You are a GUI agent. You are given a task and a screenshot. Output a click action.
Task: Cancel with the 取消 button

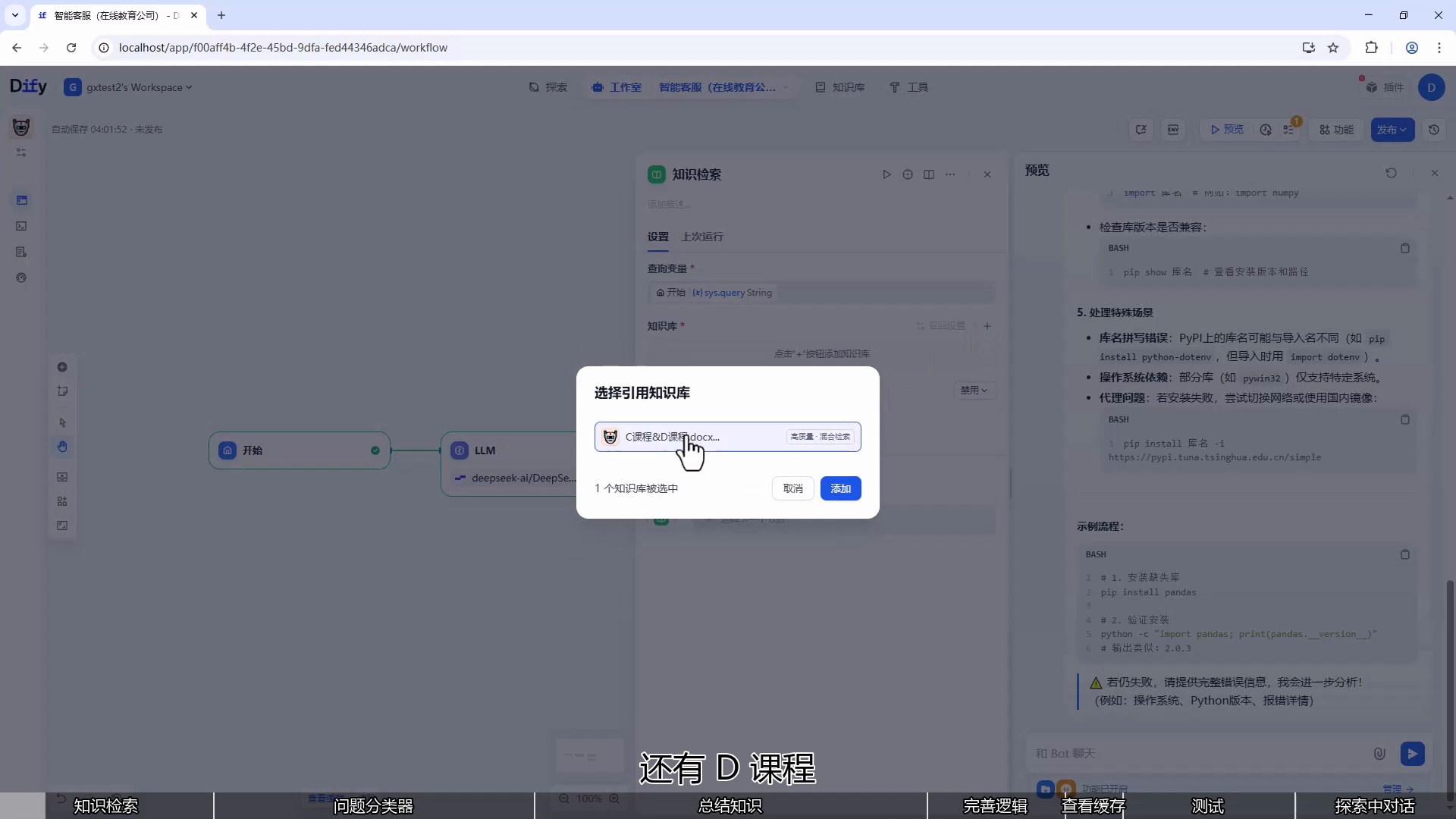point(793,488)
